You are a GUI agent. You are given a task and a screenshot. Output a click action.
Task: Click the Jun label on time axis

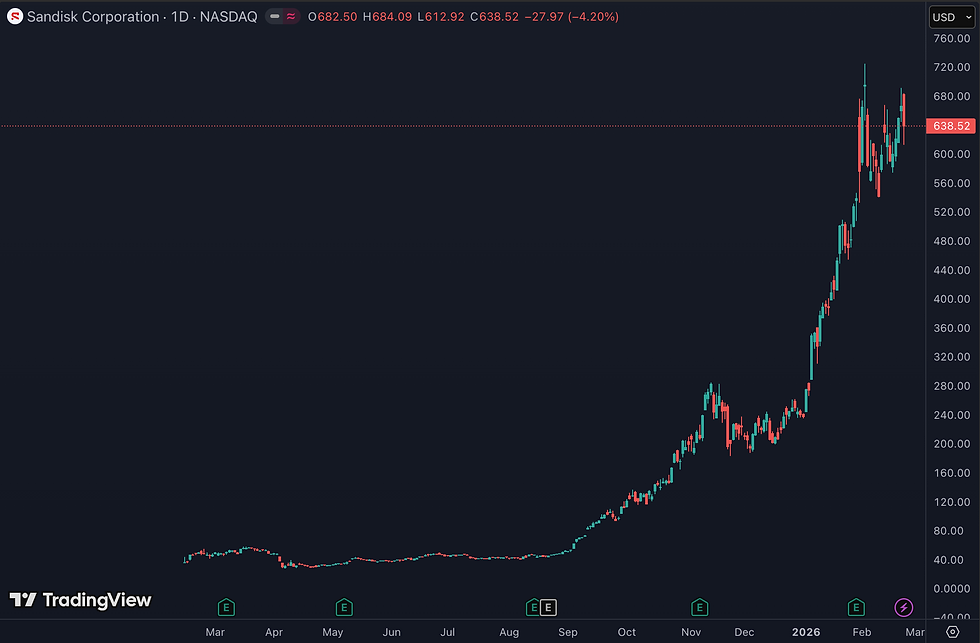point(391,632)
